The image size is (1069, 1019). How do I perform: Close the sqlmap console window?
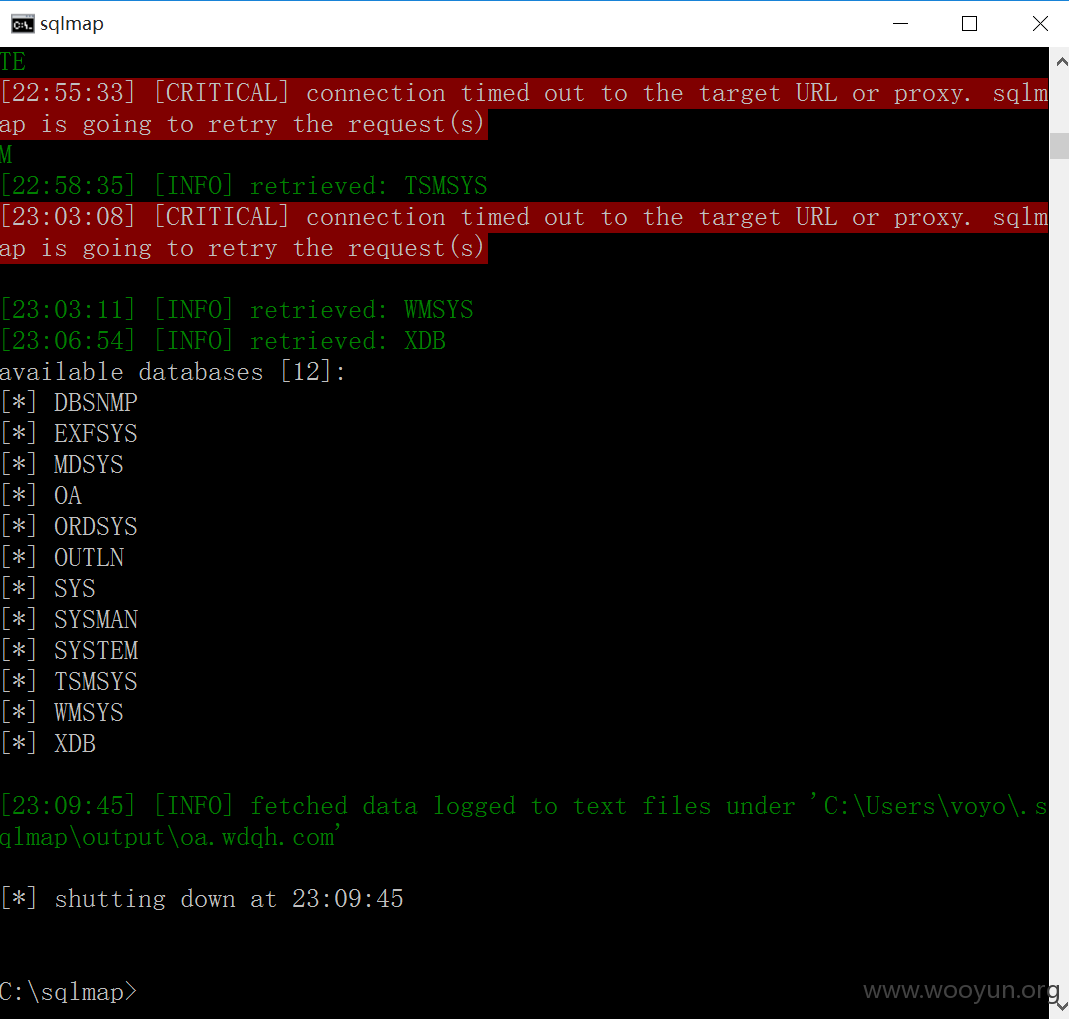click(1040, 24)
